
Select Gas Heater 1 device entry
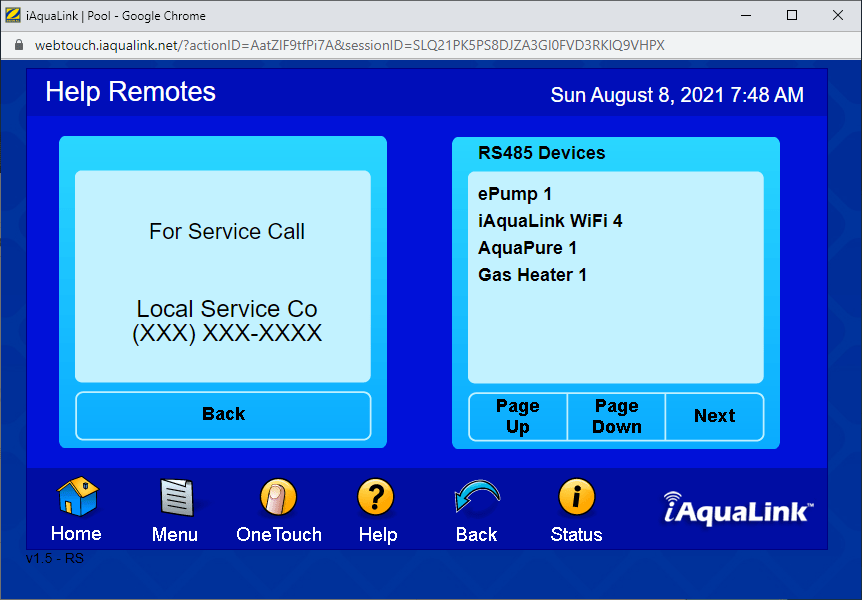[532, 275]
